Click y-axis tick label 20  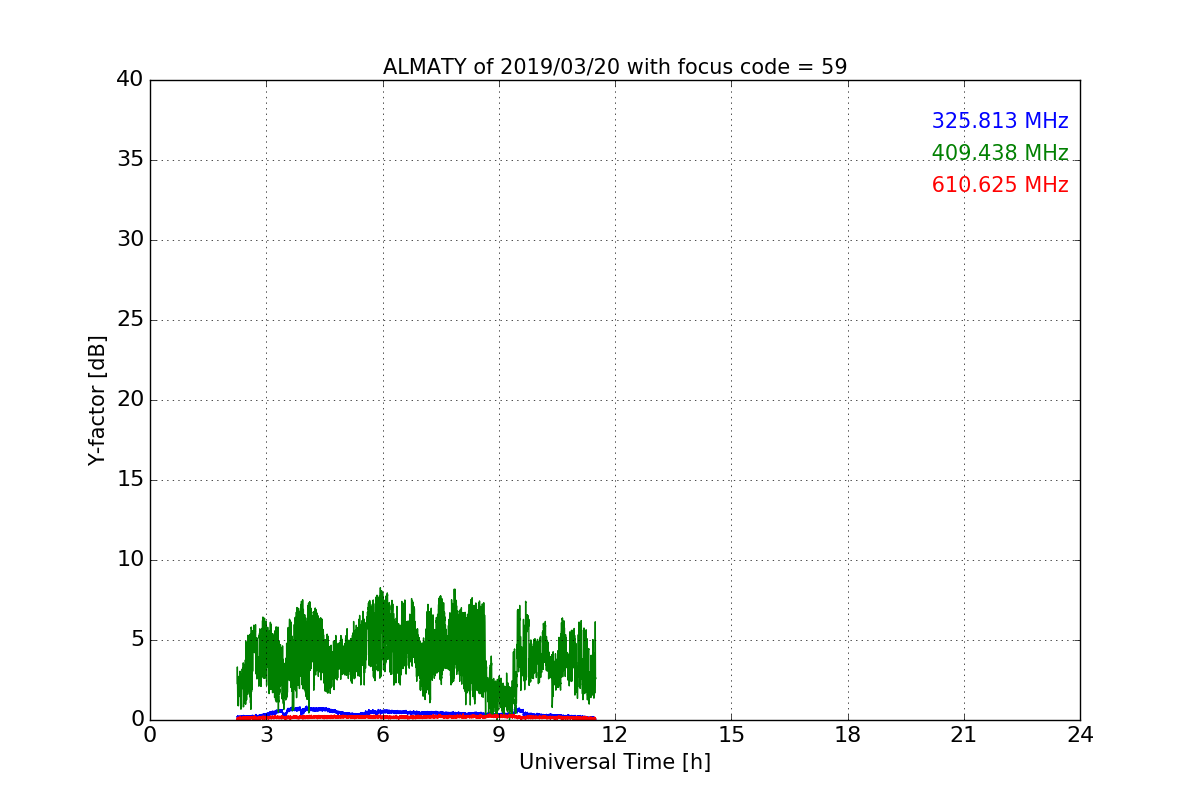(x=130, y=400)
